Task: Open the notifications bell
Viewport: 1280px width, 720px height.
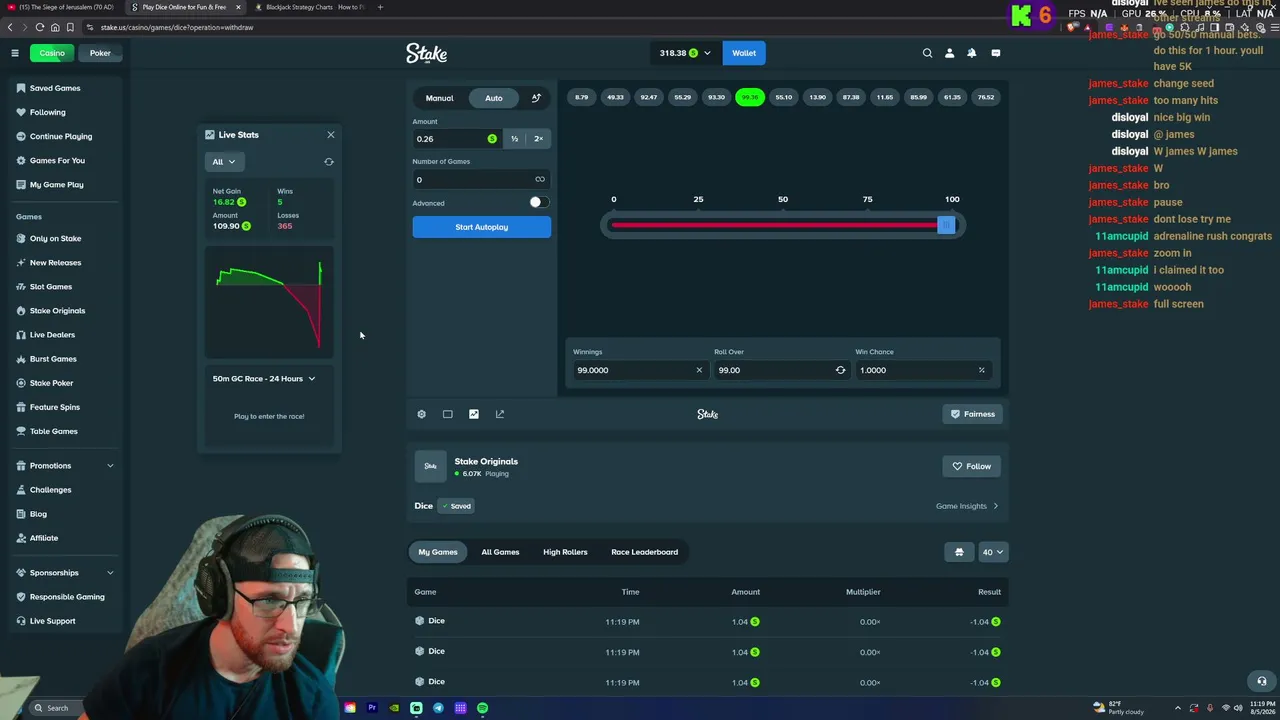Action: [971, 53]
